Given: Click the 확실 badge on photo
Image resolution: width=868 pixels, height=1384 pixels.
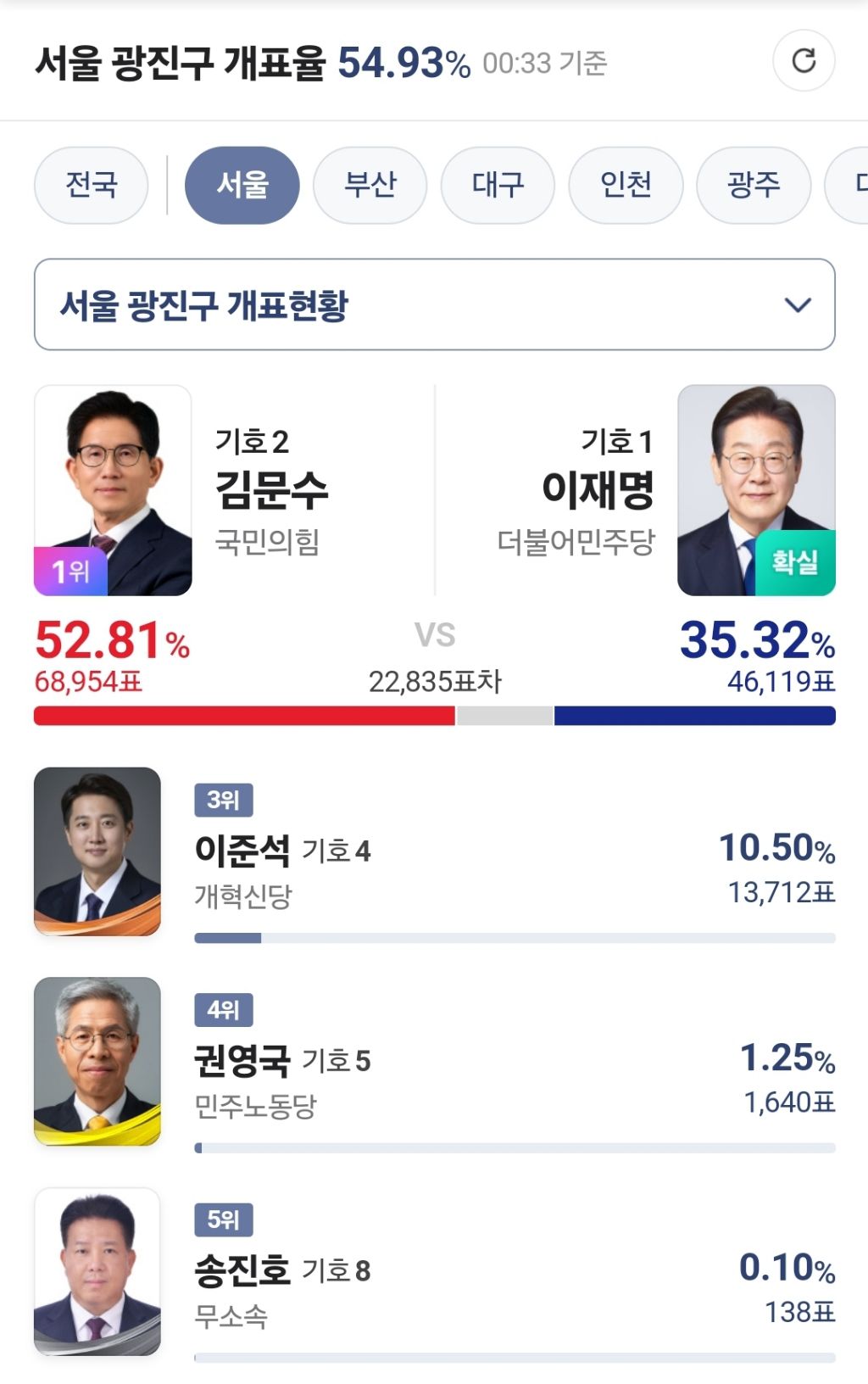Looking at the screenshot, I should (x=795, y=562).
